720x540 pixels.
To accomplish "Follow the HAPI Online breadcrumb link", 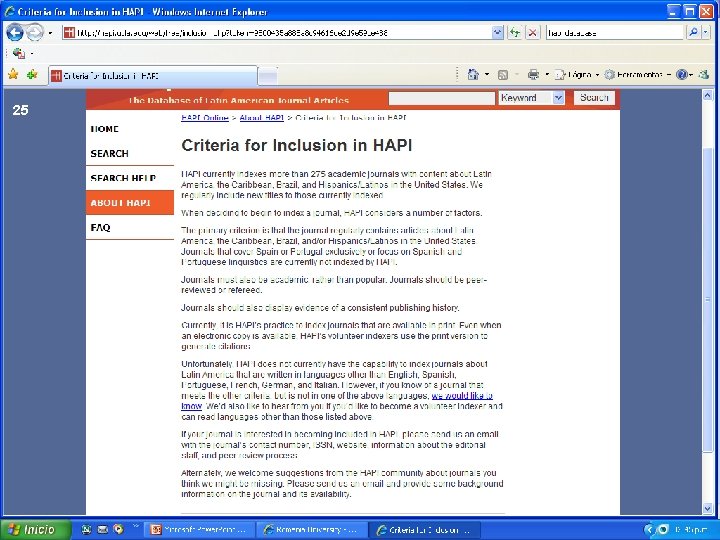I will tap(205, 118).
